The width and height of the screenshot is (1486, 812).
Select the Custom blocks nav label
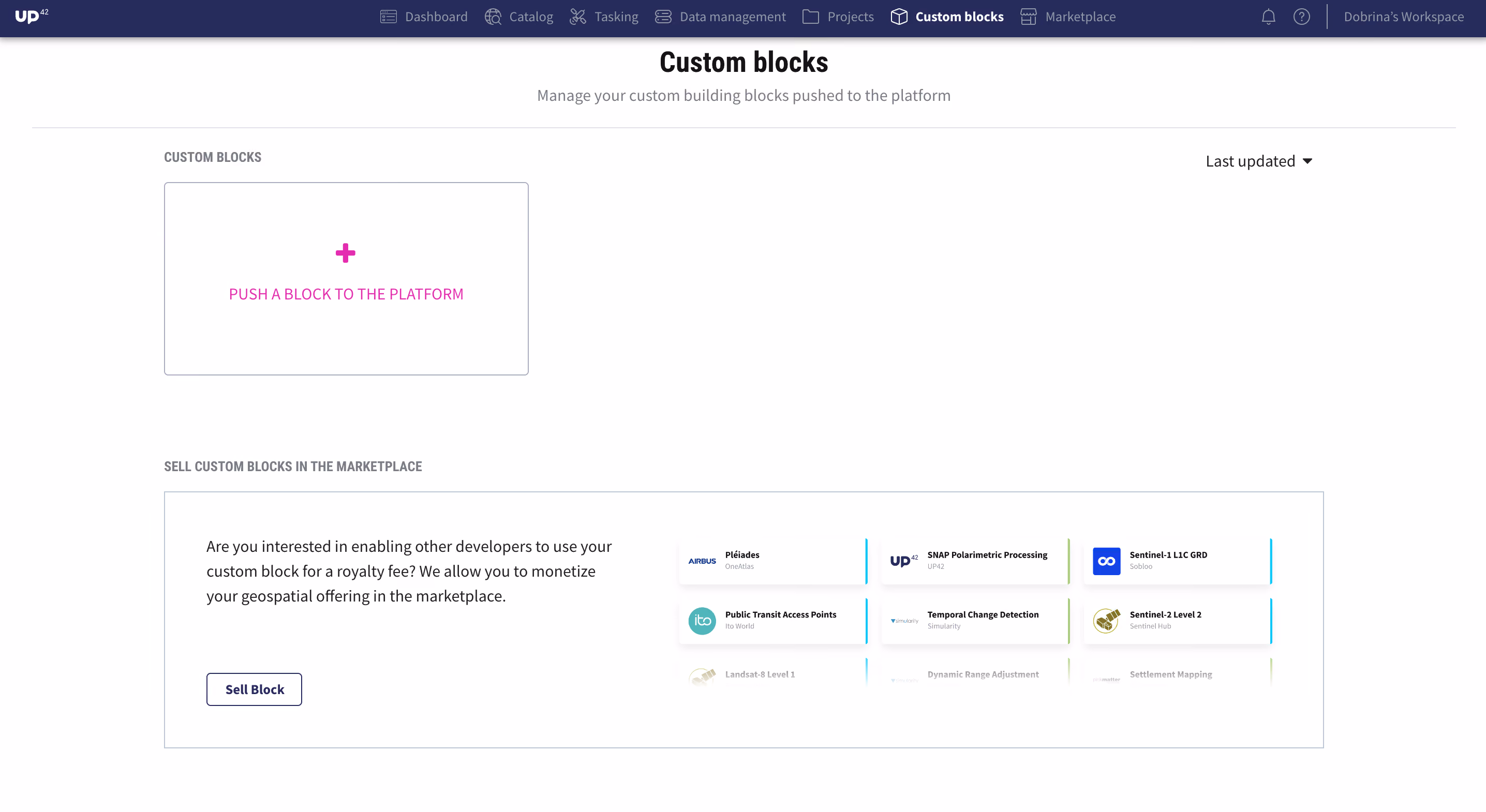point(959,17)
